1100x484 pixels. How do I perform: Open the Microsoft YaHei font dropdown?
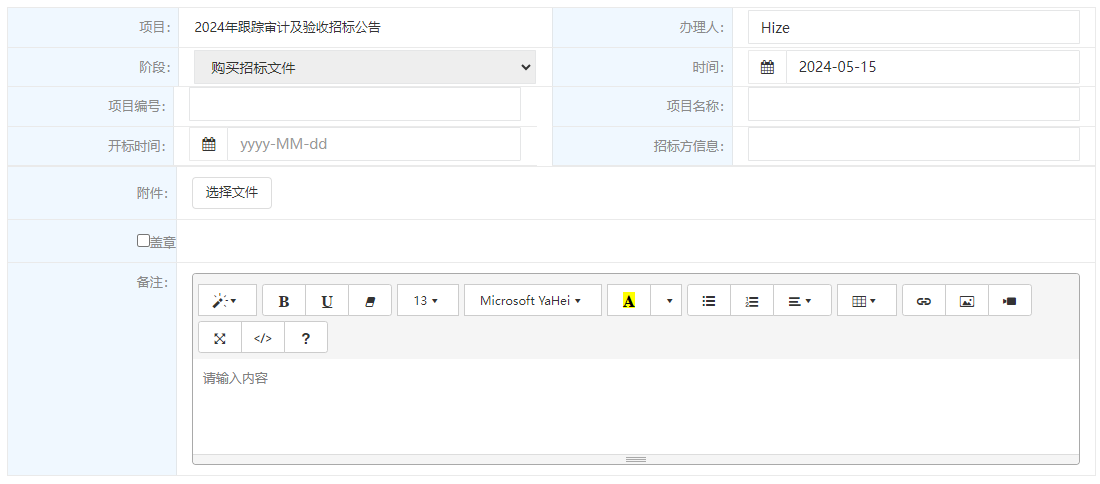[532, 301]
